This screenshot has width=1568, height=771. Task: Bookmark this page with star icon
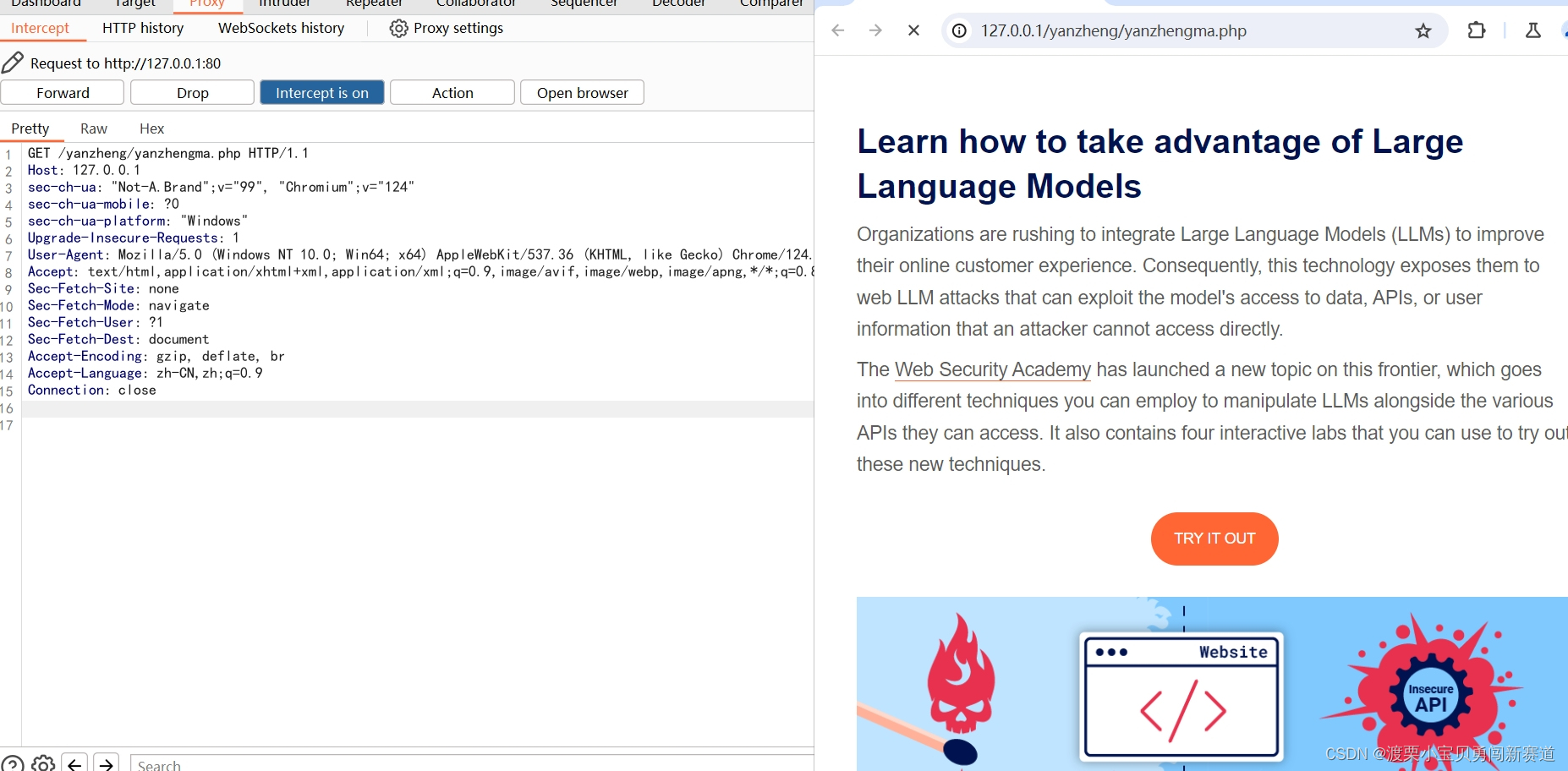[x=1423, y=31]
